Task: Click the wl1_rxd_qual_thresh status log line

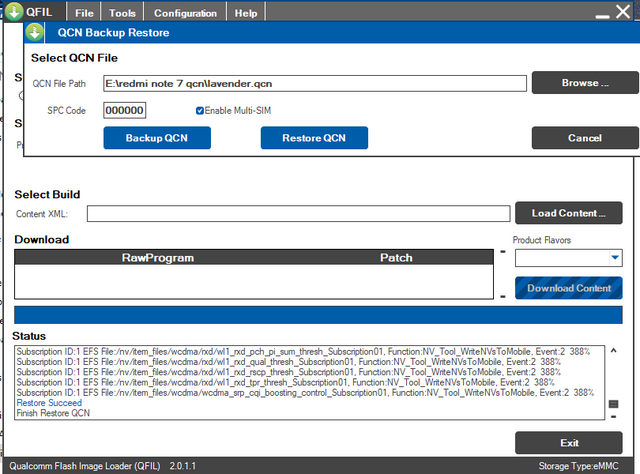Action: pos(289,362)
